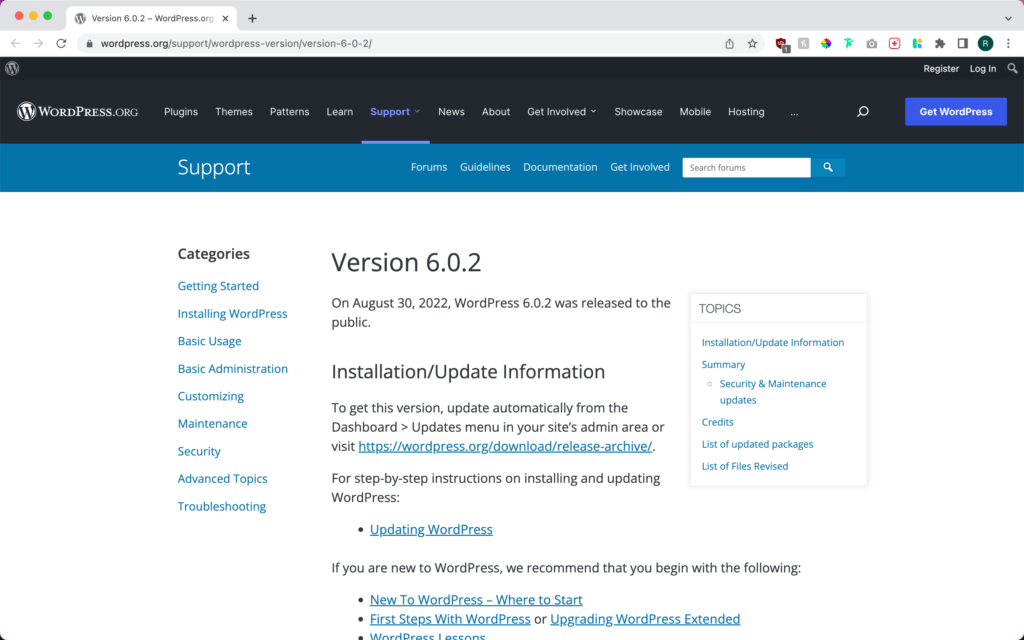Open the share icon in the address bar

[729, 43]
